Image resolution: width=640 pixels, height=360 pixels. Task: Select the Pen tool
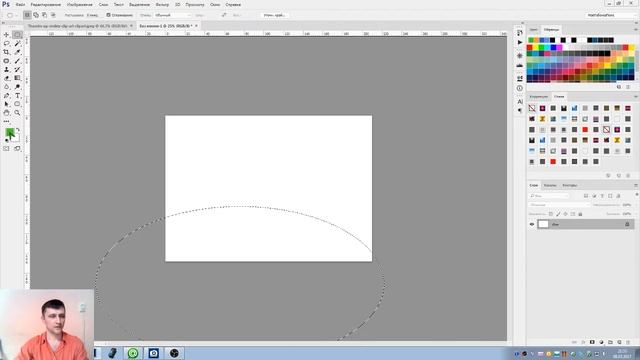[x=6, y=96]
